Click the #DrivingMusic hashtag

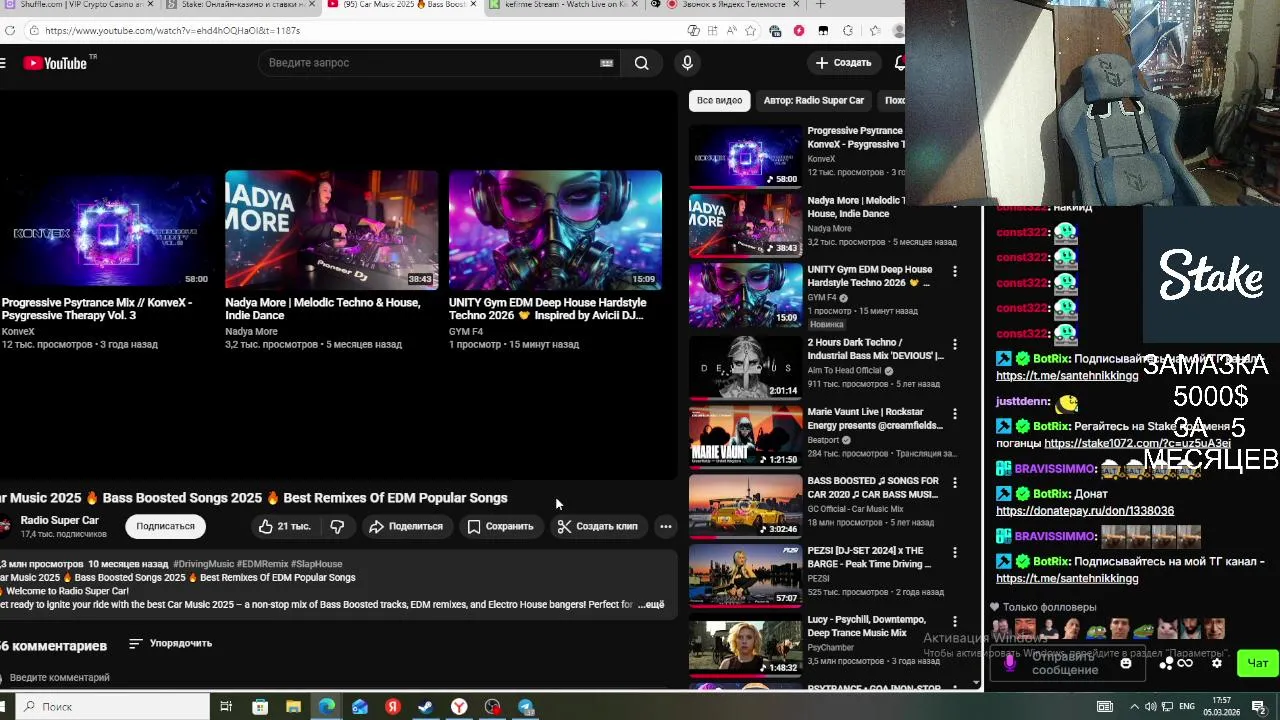coord(203,564)
